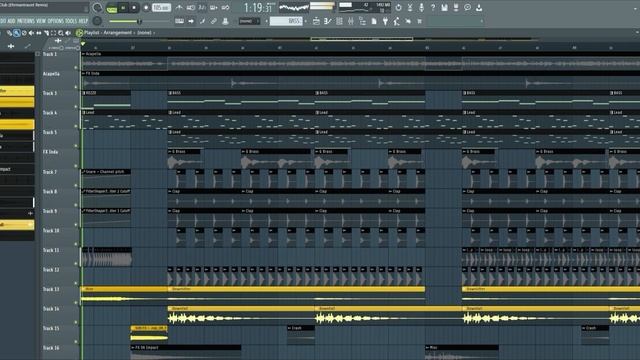
Task: Arm recording with the Record button
Action: [x=146, y=8]
